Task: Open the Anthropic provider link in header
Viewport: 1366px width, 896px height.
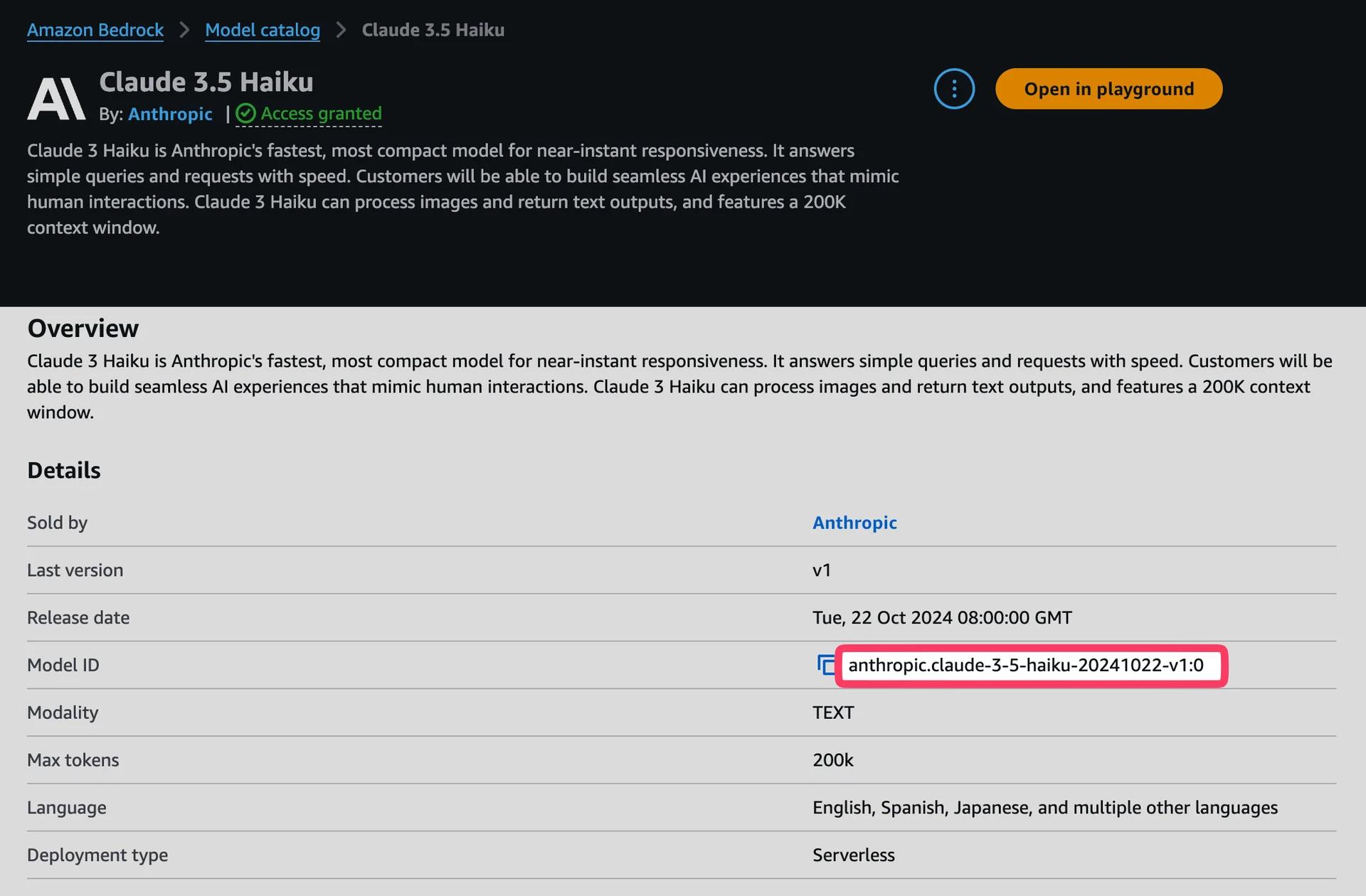Action: tap(170, 114)
